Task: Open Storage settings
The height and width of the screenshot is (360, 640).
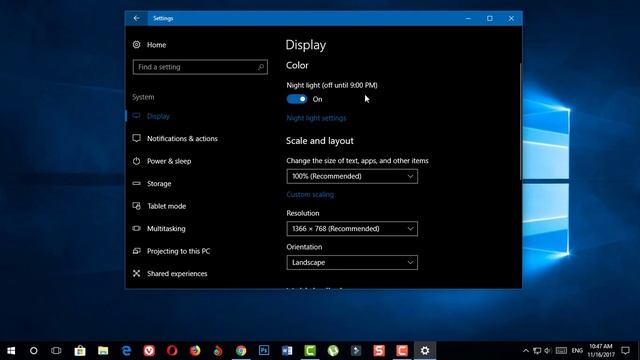Action: pos(152,184)
